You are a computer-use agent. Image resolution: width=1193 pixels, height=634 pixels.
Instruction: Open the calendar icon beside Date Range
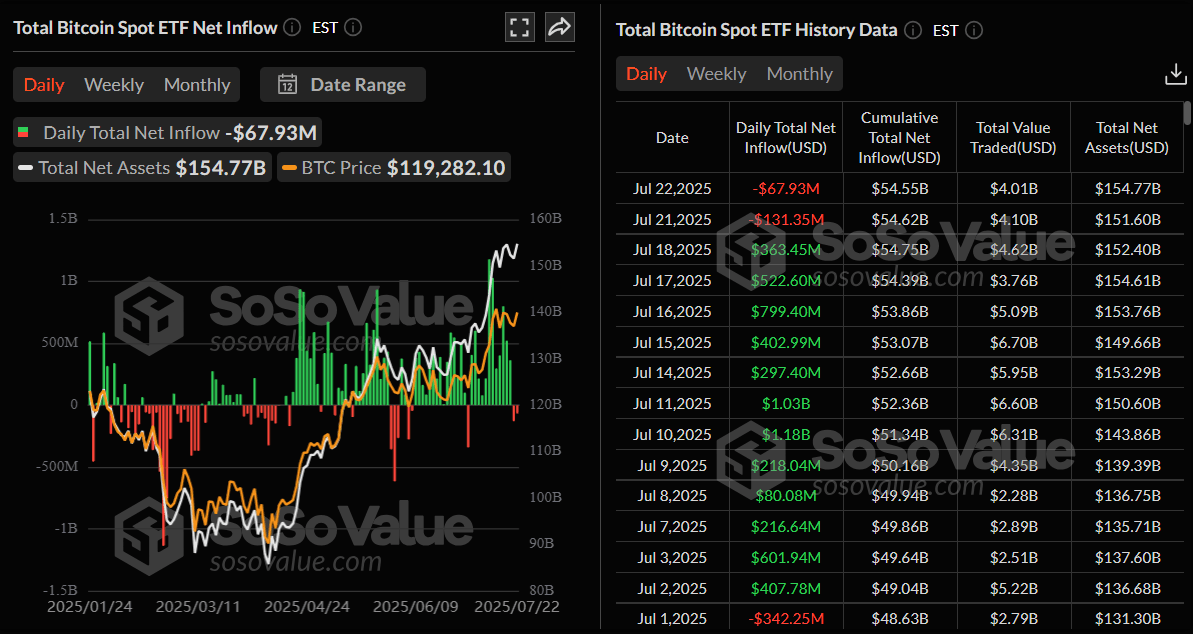(285, 85)
